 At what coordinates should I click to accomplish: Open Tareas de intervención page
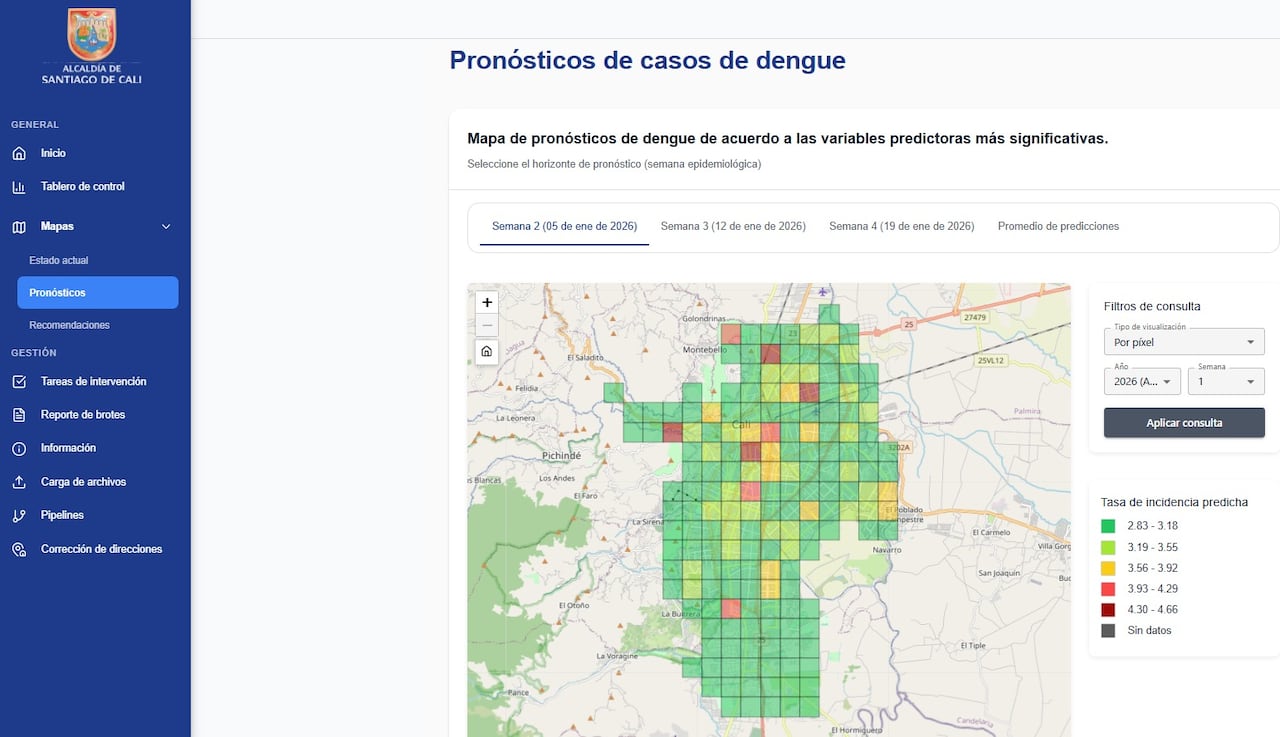[x=95, y=382]
